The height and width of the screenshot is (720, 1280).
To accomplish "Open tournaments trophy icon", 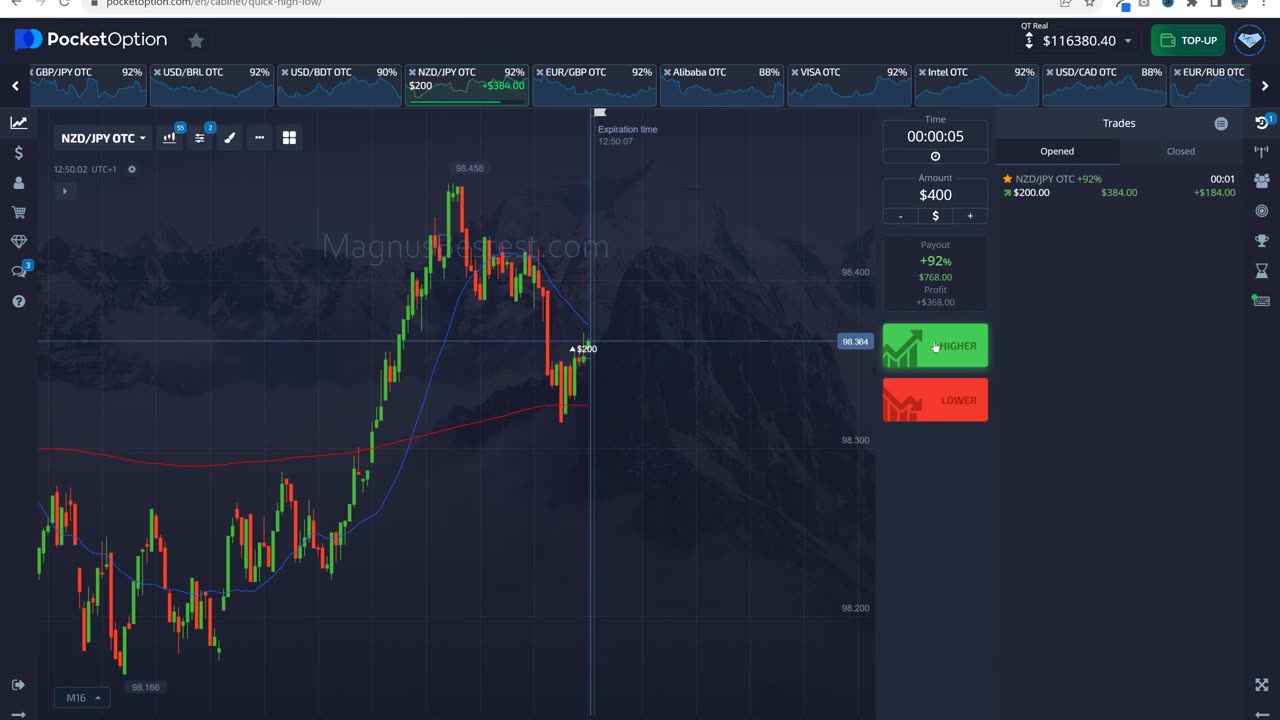I will click(1262, 241).
